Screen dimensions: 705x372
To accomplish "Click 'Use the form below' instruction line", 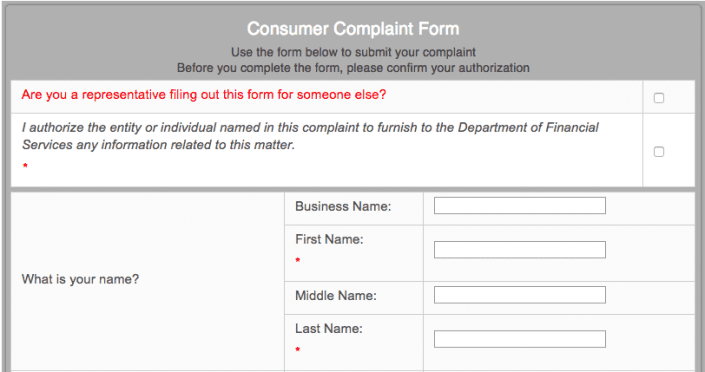I will (353, 52).
